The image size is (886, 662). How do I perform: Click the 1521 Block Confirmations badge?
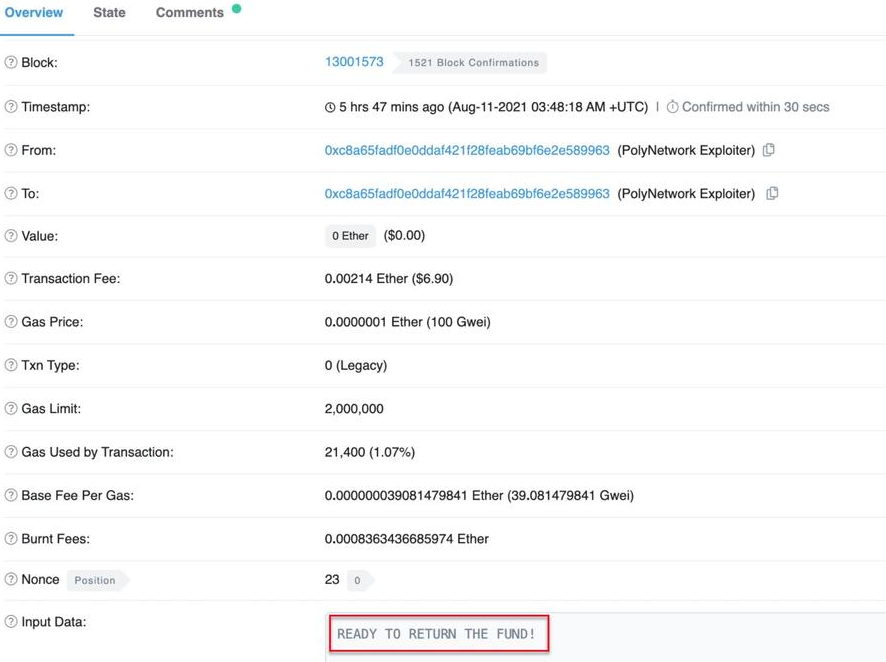click(470, 63)
